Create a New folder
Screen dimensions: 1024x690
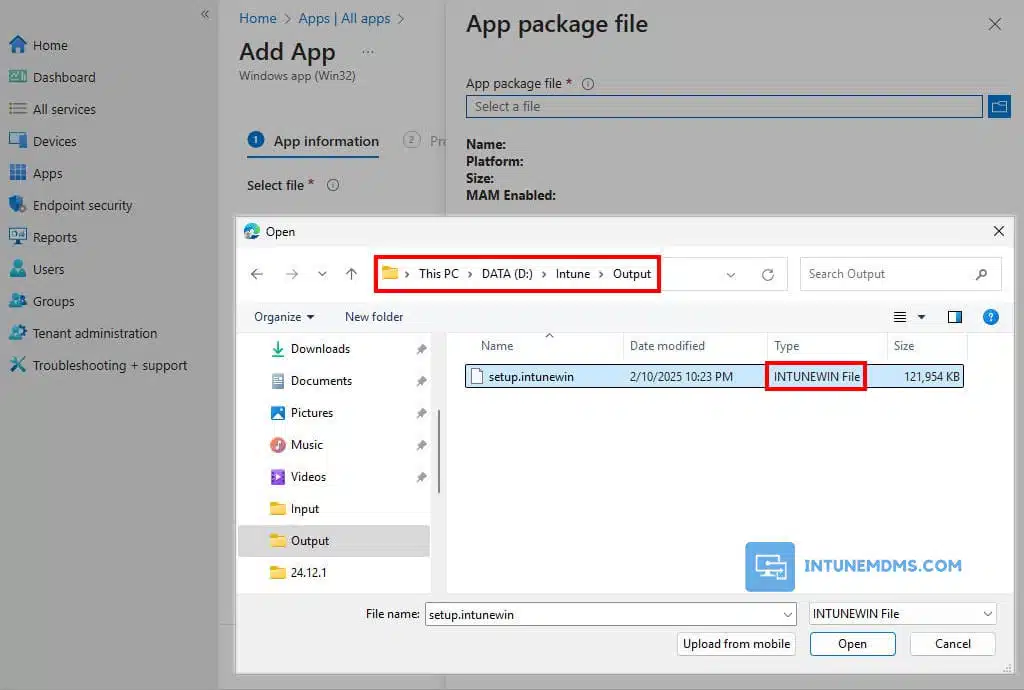[x=374, y=317]
